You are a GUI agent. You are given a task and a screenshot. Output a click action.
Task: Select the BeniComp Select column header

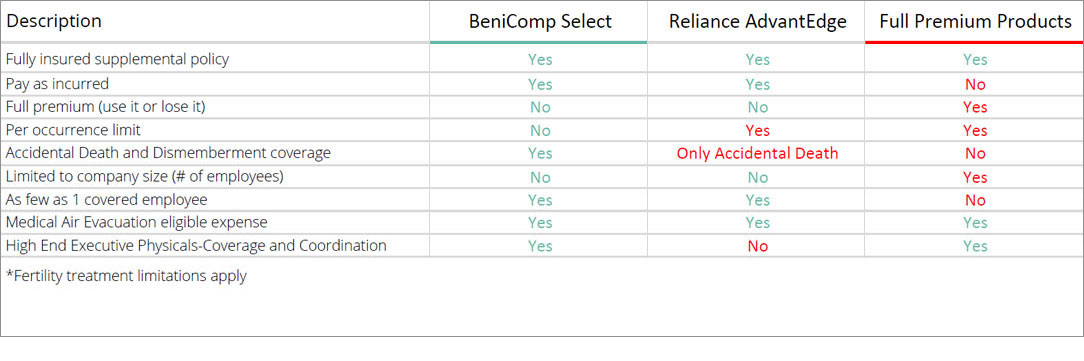[540, 21]
